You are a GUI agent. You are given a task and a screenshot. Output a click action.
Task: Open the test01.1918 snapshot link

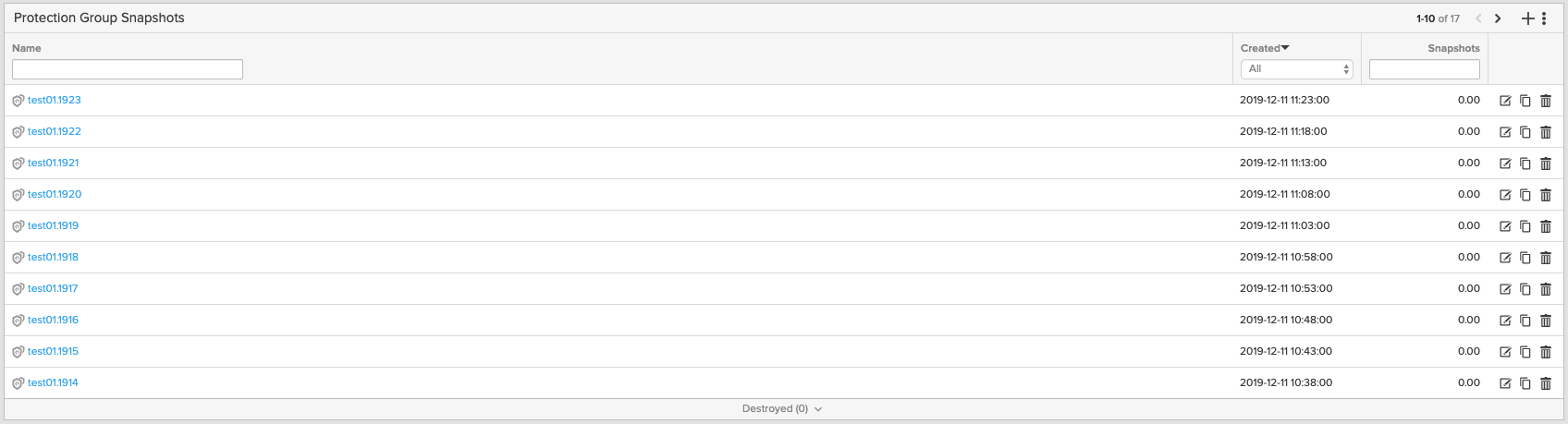[53, 257]
